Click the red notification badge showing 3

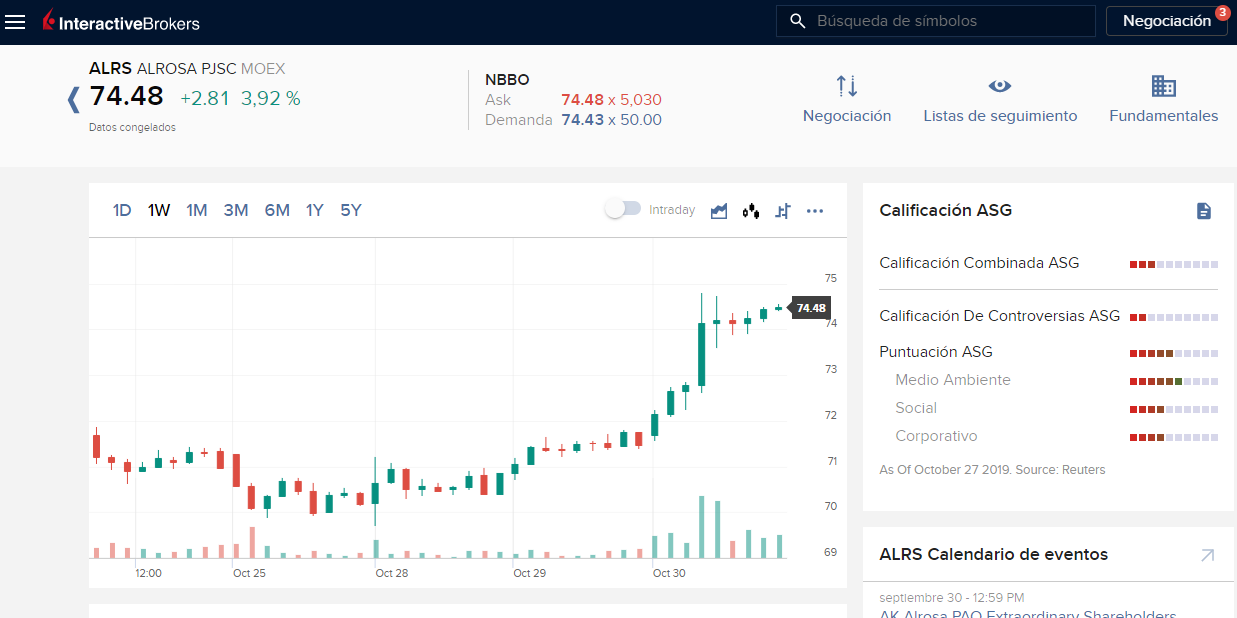coord(1222,13)
